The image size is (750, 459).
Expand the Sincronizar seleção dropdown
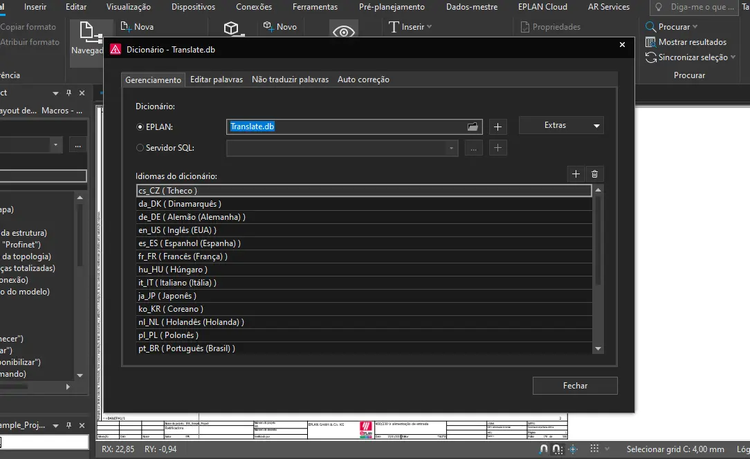pyautogui.click(x=735, y=58)
